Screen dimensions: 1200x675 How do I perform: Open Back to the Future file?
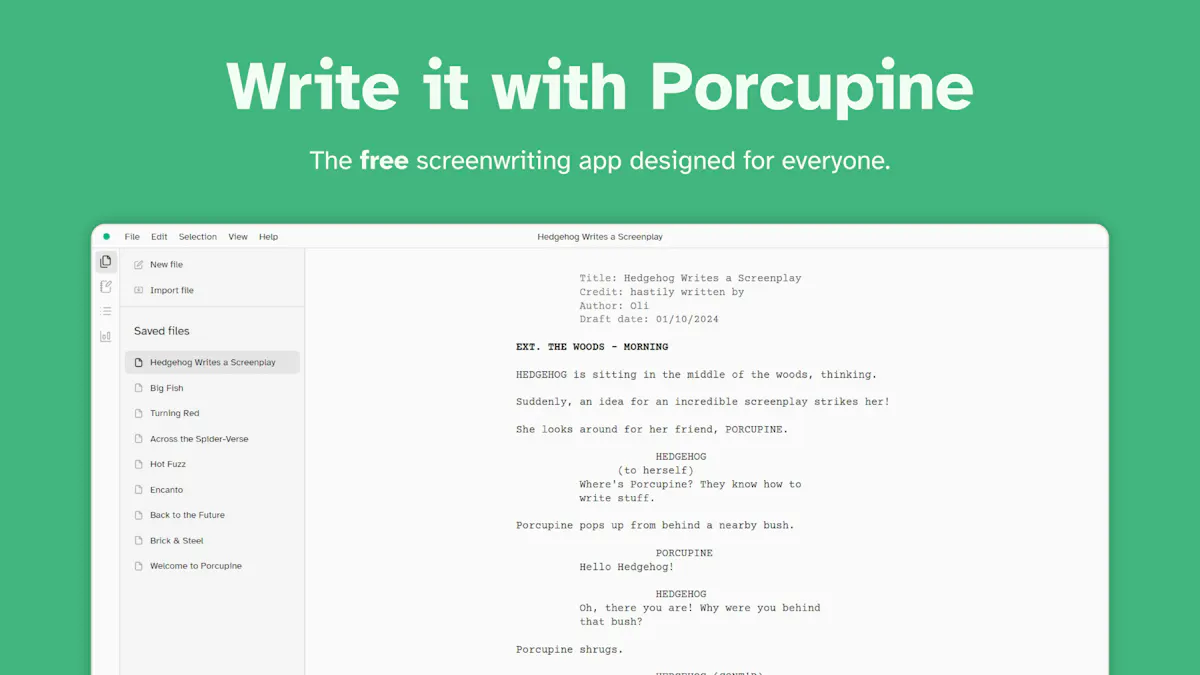coord(212,515)
